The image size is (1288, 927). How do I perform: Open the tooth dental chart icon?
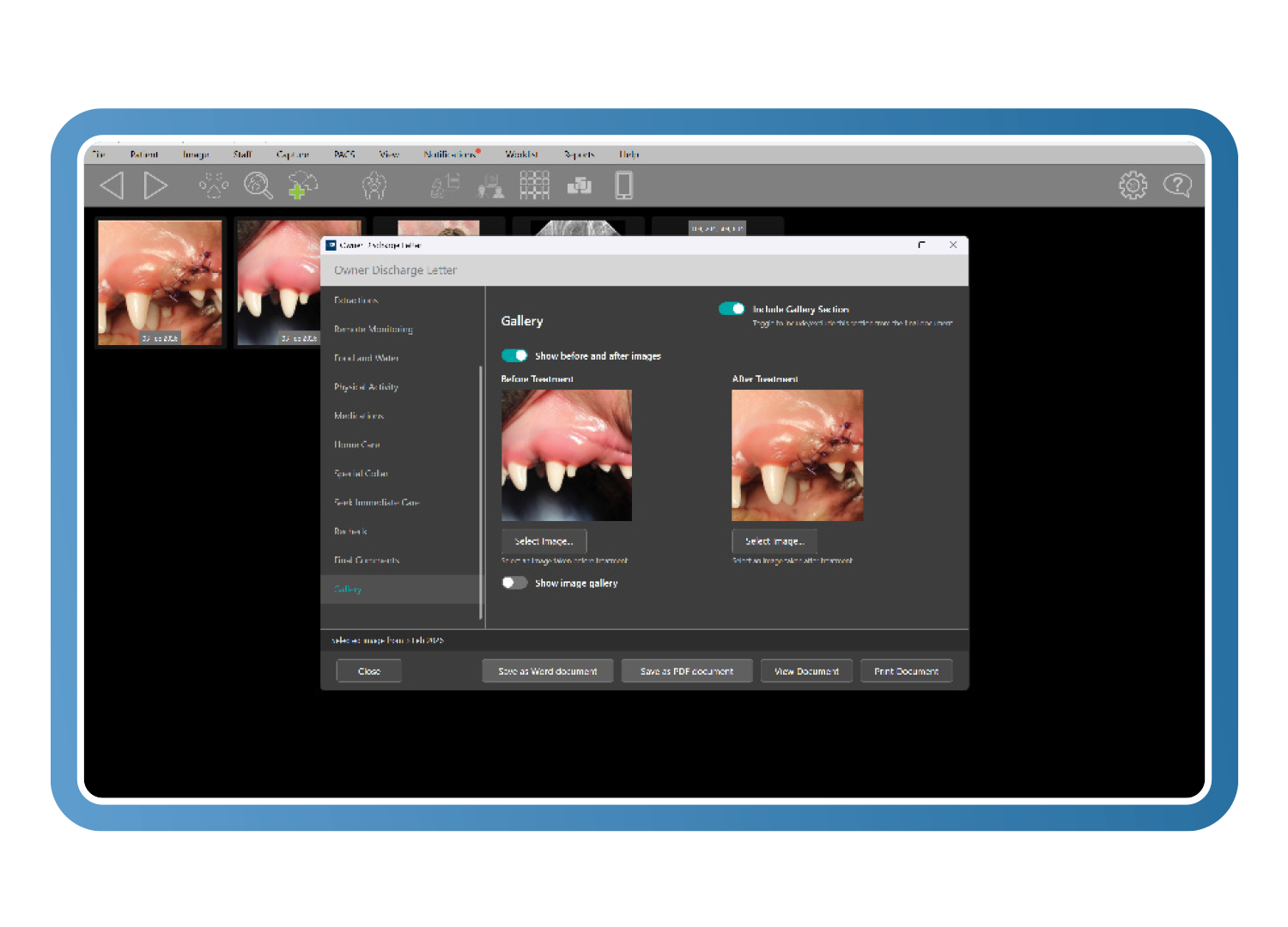tap(374, 185)
